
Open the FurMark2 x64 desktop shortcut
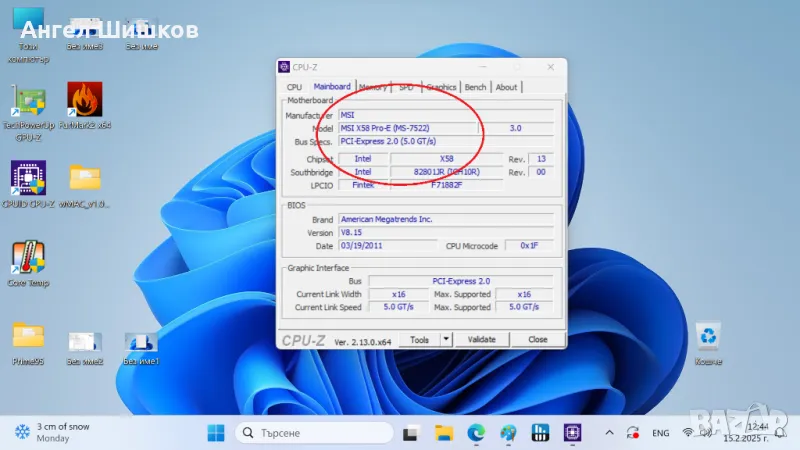coord(85,100)
